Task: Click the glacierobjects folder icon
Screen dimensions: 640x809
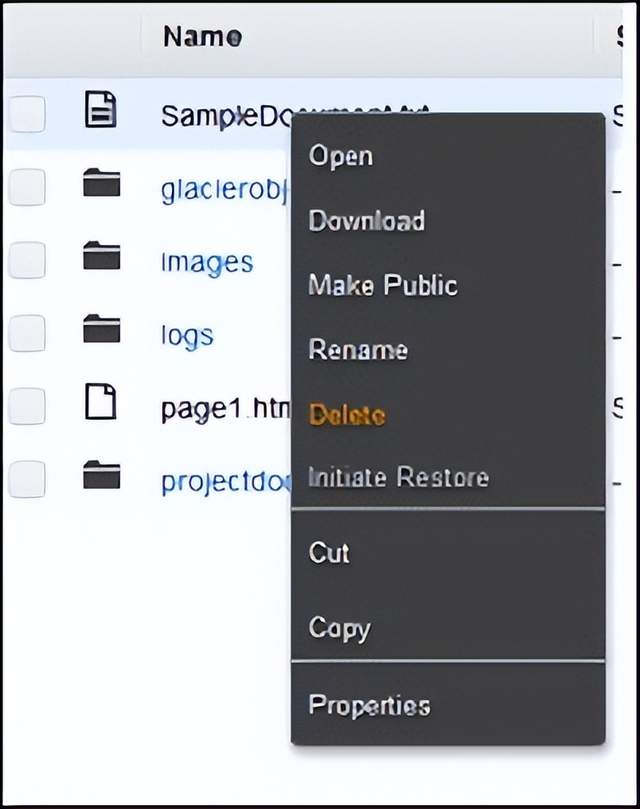Action: tap(101, 185)
